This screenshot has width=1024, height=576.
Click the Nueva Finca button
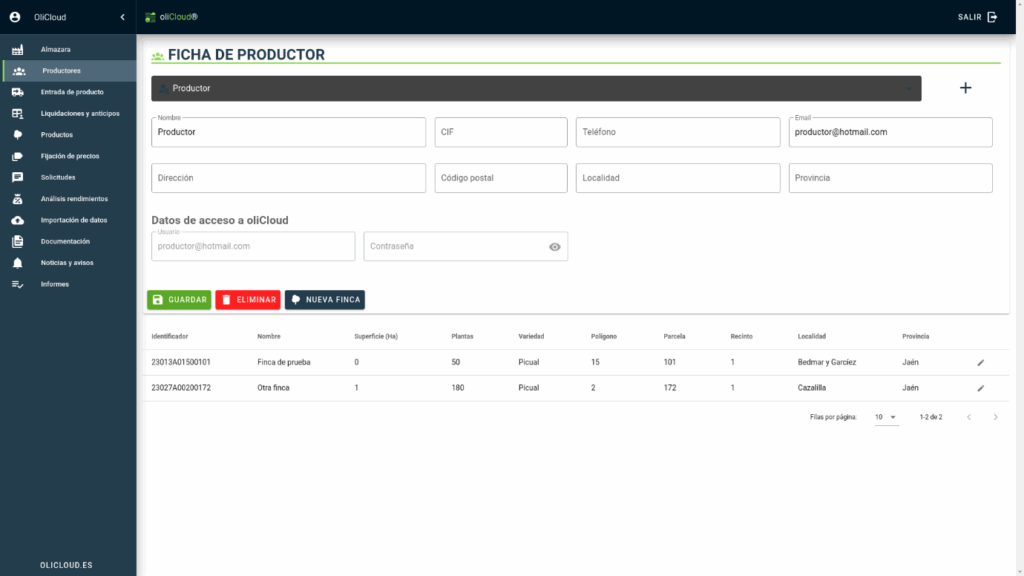325,299
